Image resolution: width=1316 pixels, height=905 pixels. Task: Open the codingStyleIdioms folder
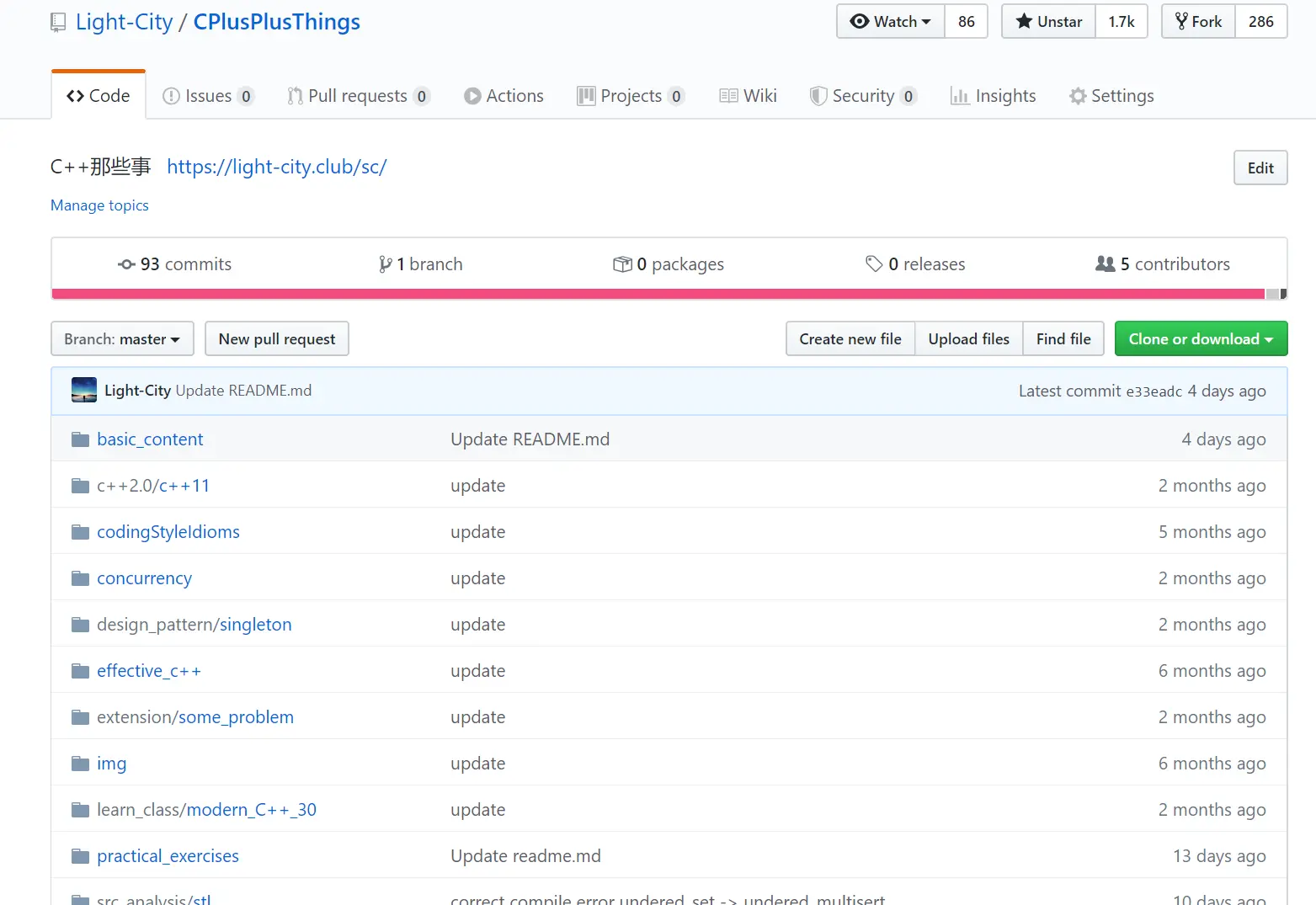point(168,532)
